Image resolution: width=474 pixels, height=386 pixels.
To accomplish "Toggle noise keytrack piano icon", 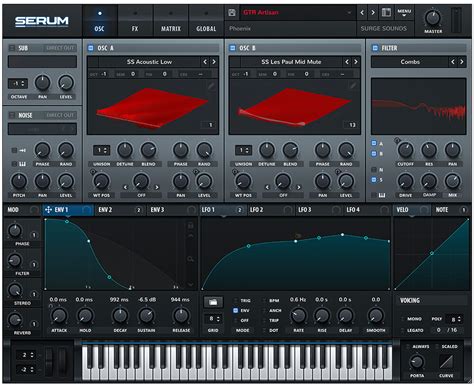I will (x=22, y=164).
